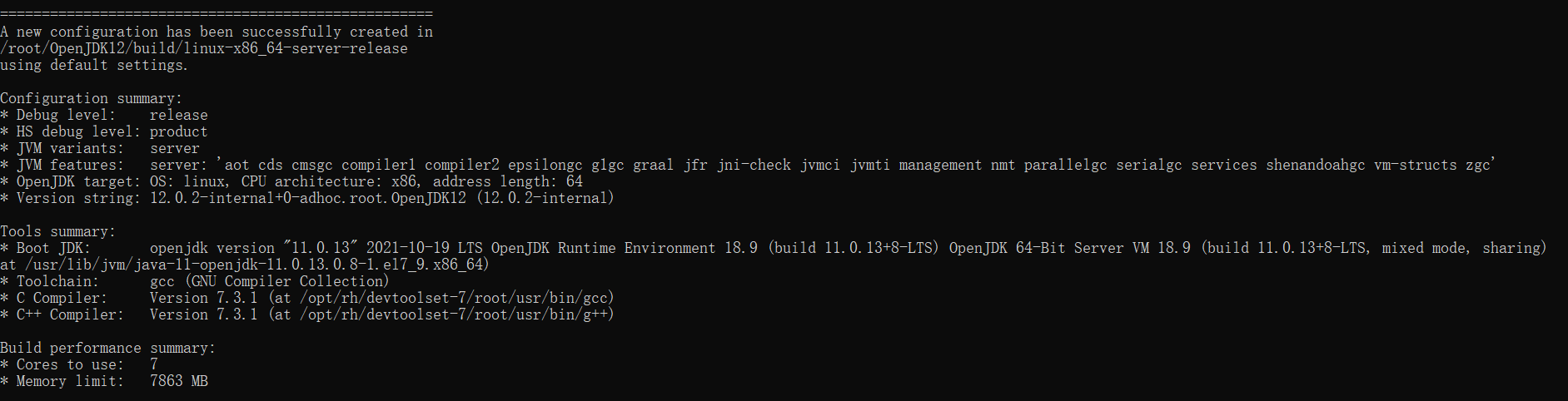The width and height of the screenshot is (1568, 401).
Task: Click the "Build performance summary:" heading
Action: pos(107,348)
